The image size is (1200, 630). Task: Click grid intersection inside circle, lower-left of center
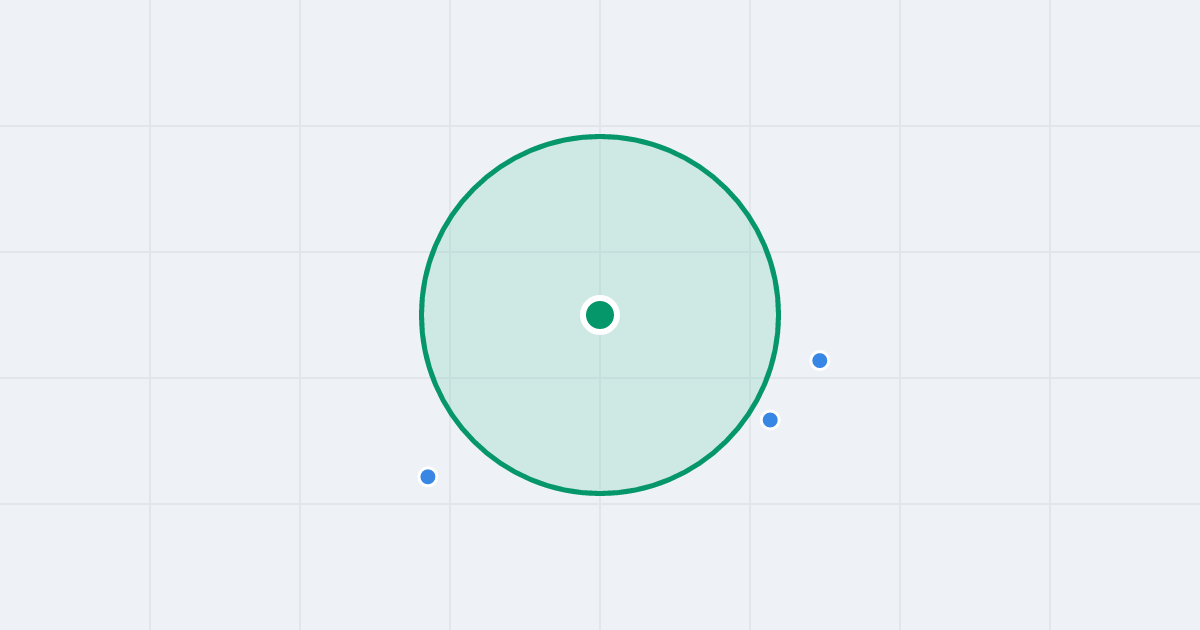450,378
